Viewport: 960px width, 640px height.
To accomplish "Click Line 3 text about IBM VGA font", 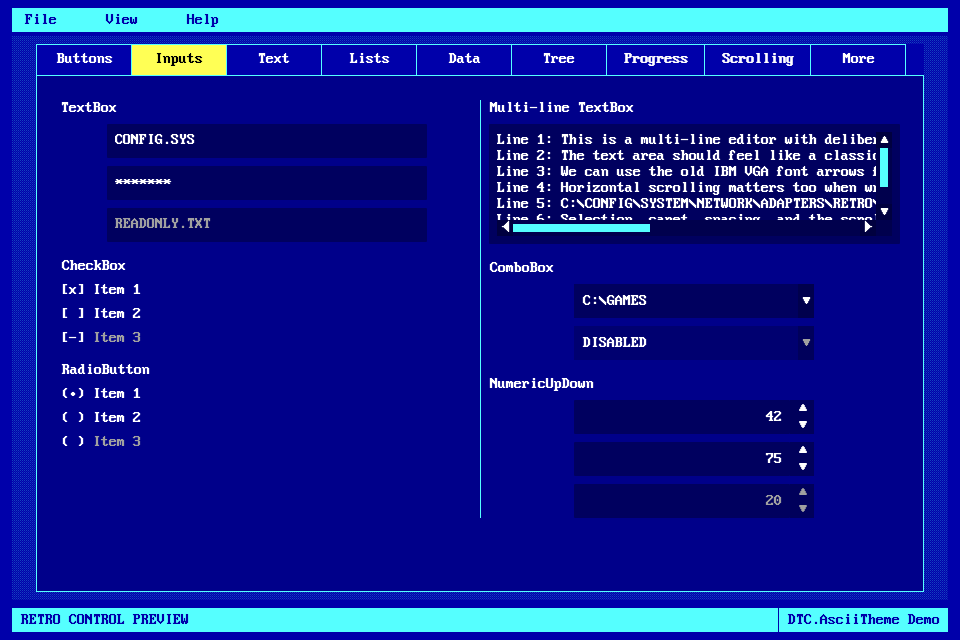I will click(686, 171).
